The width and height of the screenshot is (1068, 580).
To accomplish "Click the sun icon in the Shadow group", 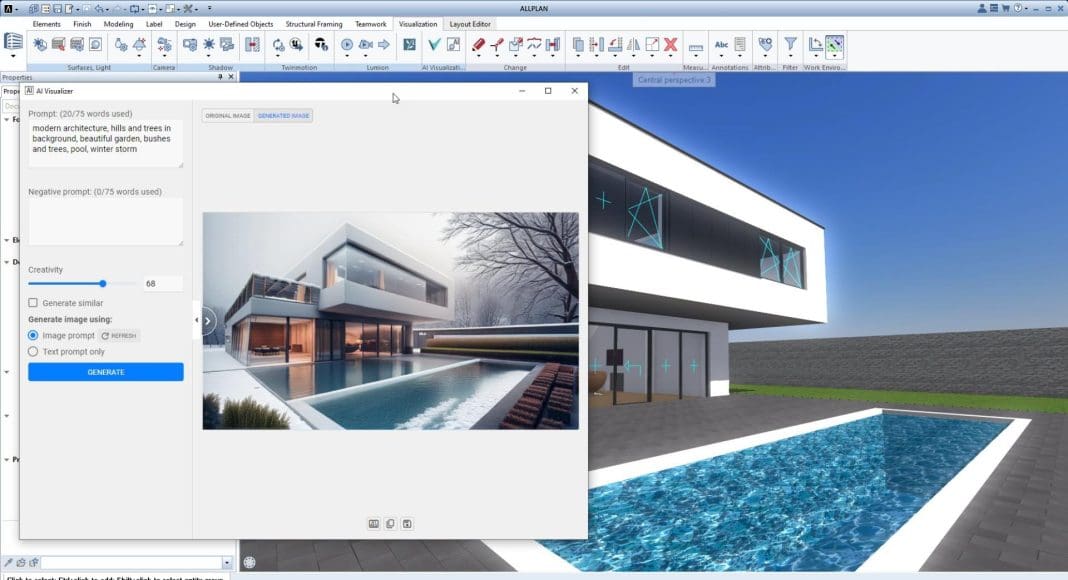I will [209, 44].
